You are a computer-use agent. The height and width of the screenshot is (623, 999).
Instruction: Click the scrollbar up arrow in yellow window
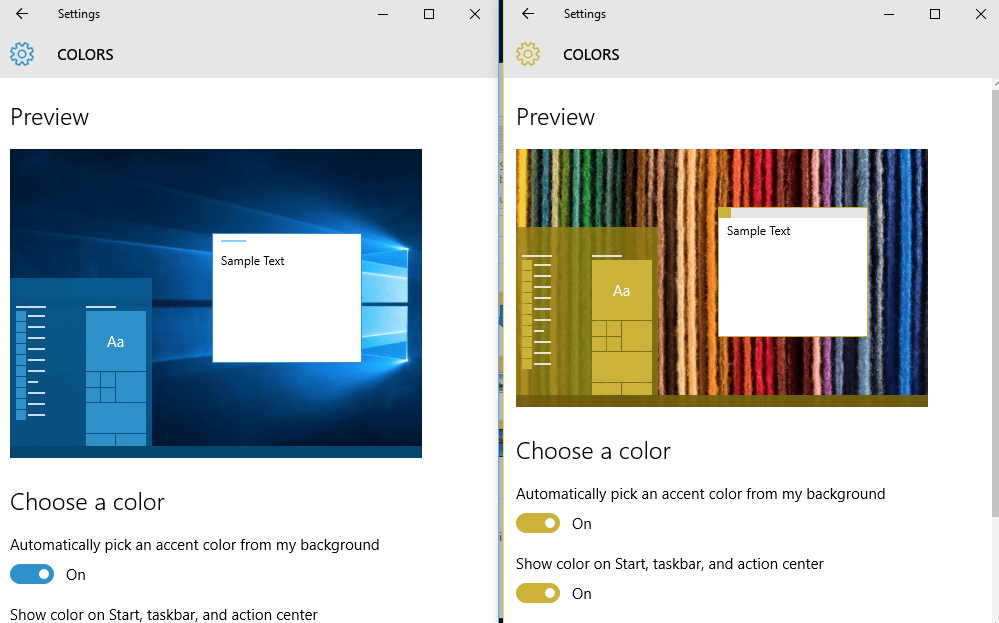pos(993,84)
